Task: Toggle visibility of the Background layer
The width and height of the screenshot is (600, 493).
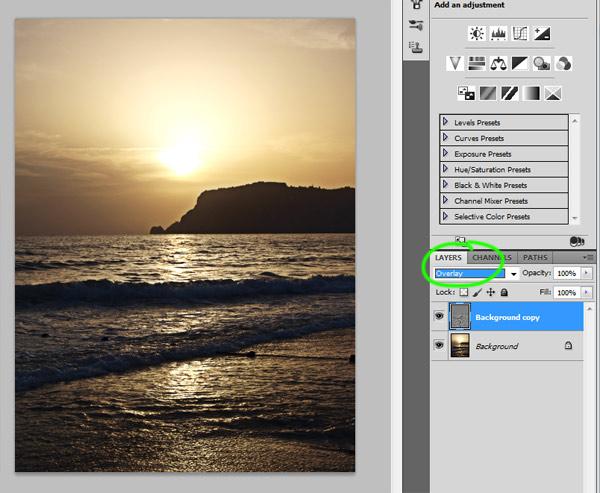Action: tap(439, 346)
